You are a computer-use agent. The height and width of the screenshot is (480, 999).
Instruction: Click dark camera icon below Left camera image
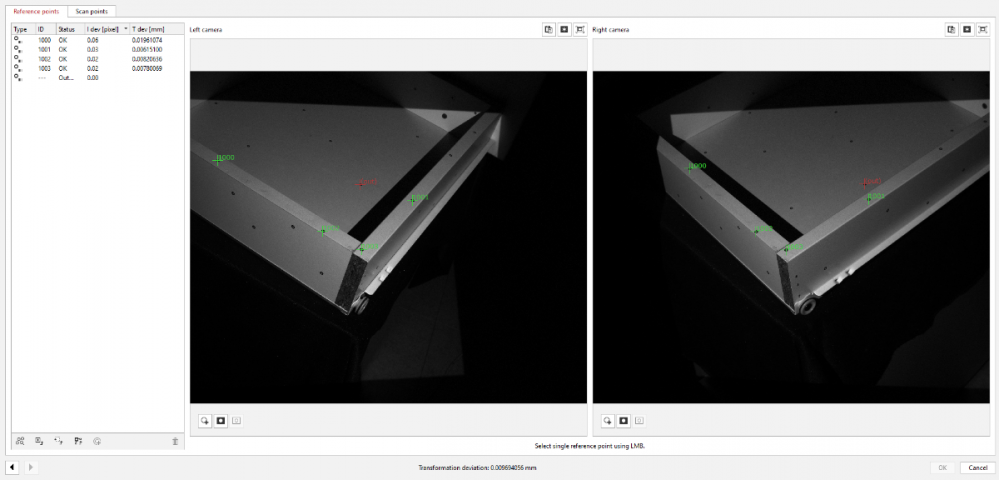click(220, 421)
